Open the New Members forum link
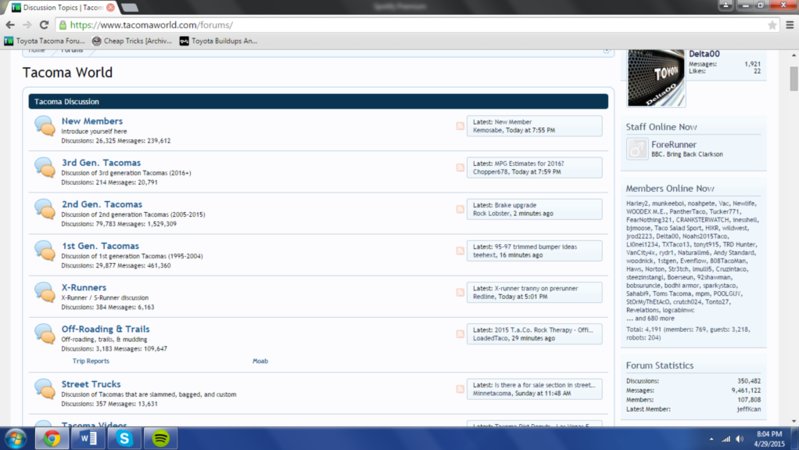799x450 pixels. 92,121
